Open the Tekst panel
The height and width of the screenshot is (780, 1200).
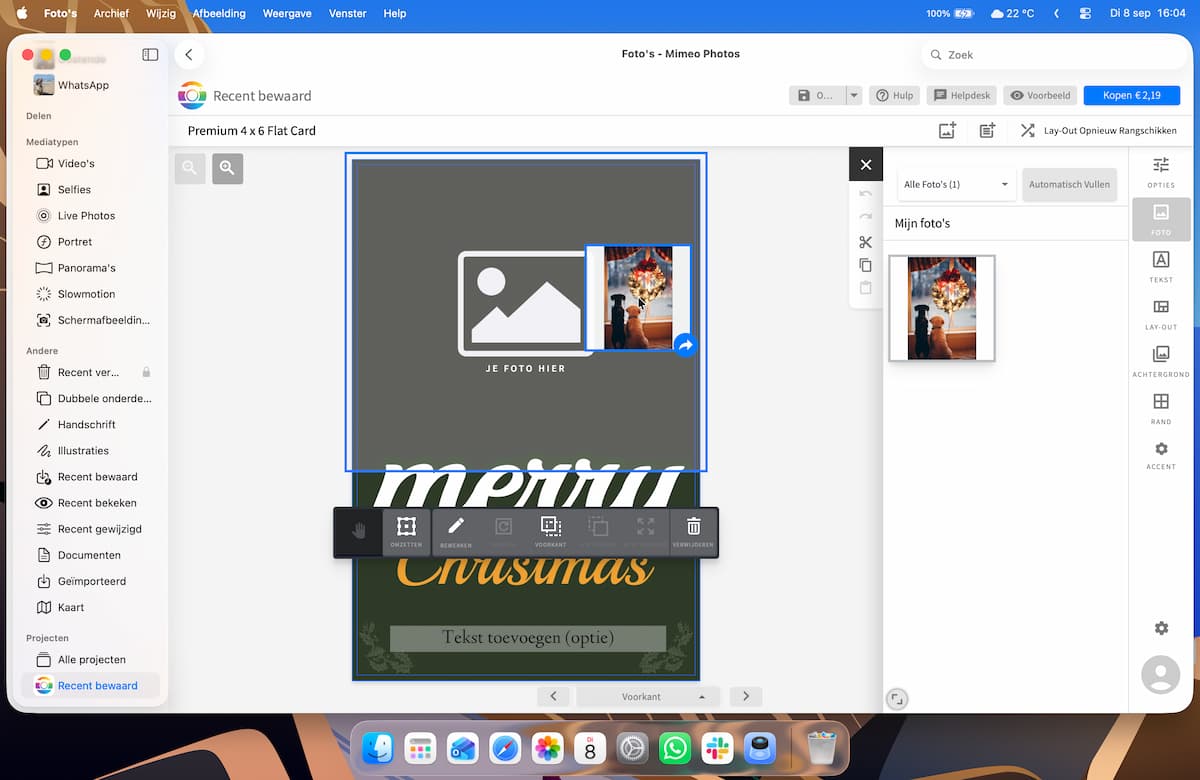[x=1161, y=266]
